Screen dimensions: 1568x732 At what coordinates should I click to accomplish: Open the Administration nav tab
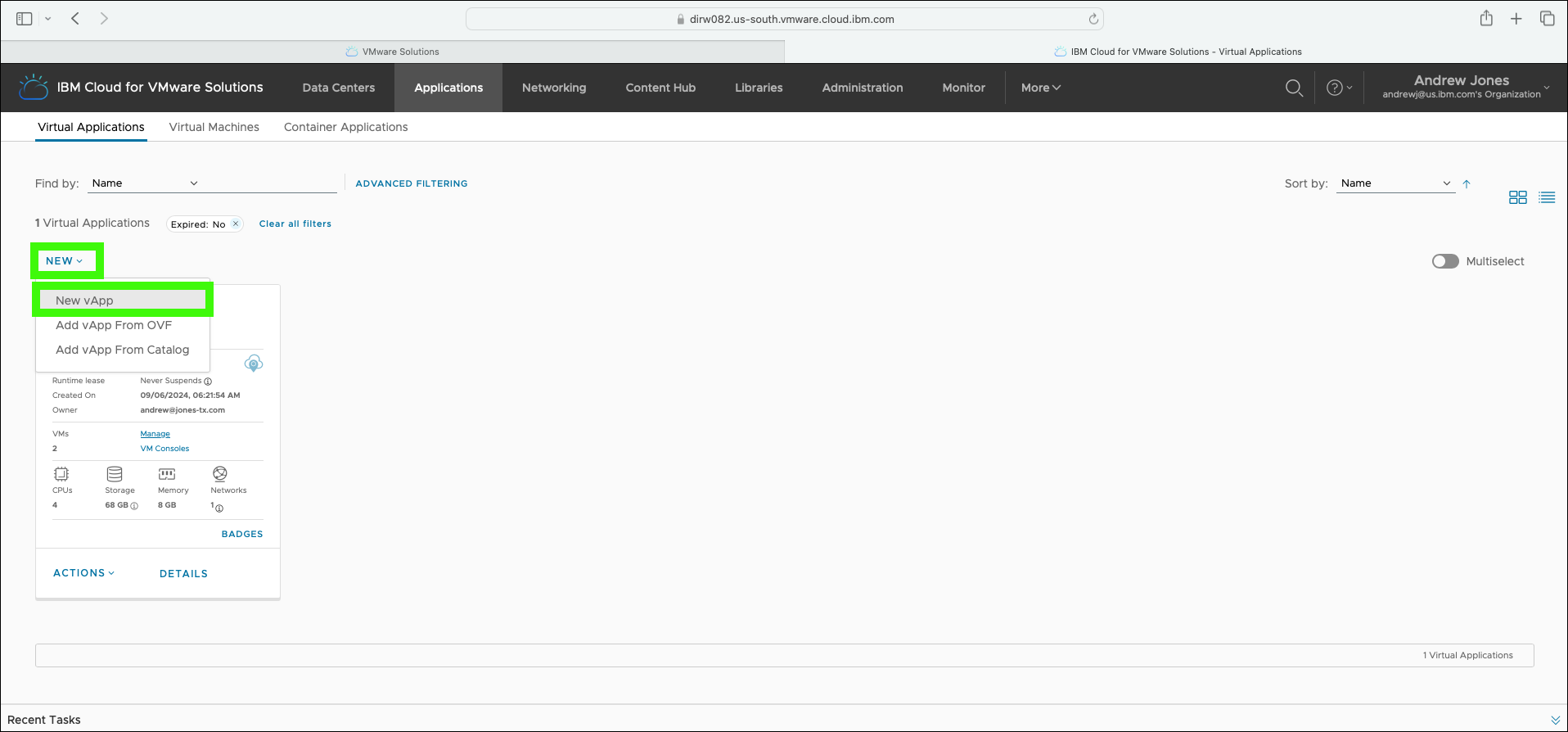click(863, 88)
